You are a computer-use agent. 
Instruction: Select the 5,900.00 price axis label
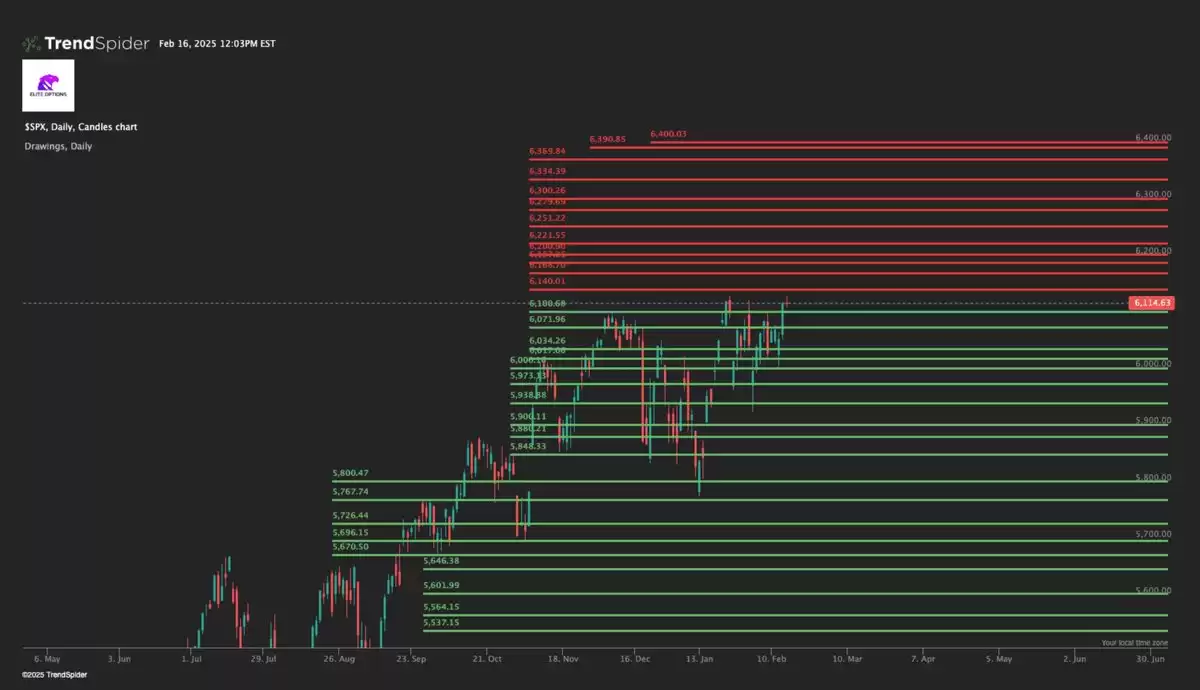pos(1153,421)
